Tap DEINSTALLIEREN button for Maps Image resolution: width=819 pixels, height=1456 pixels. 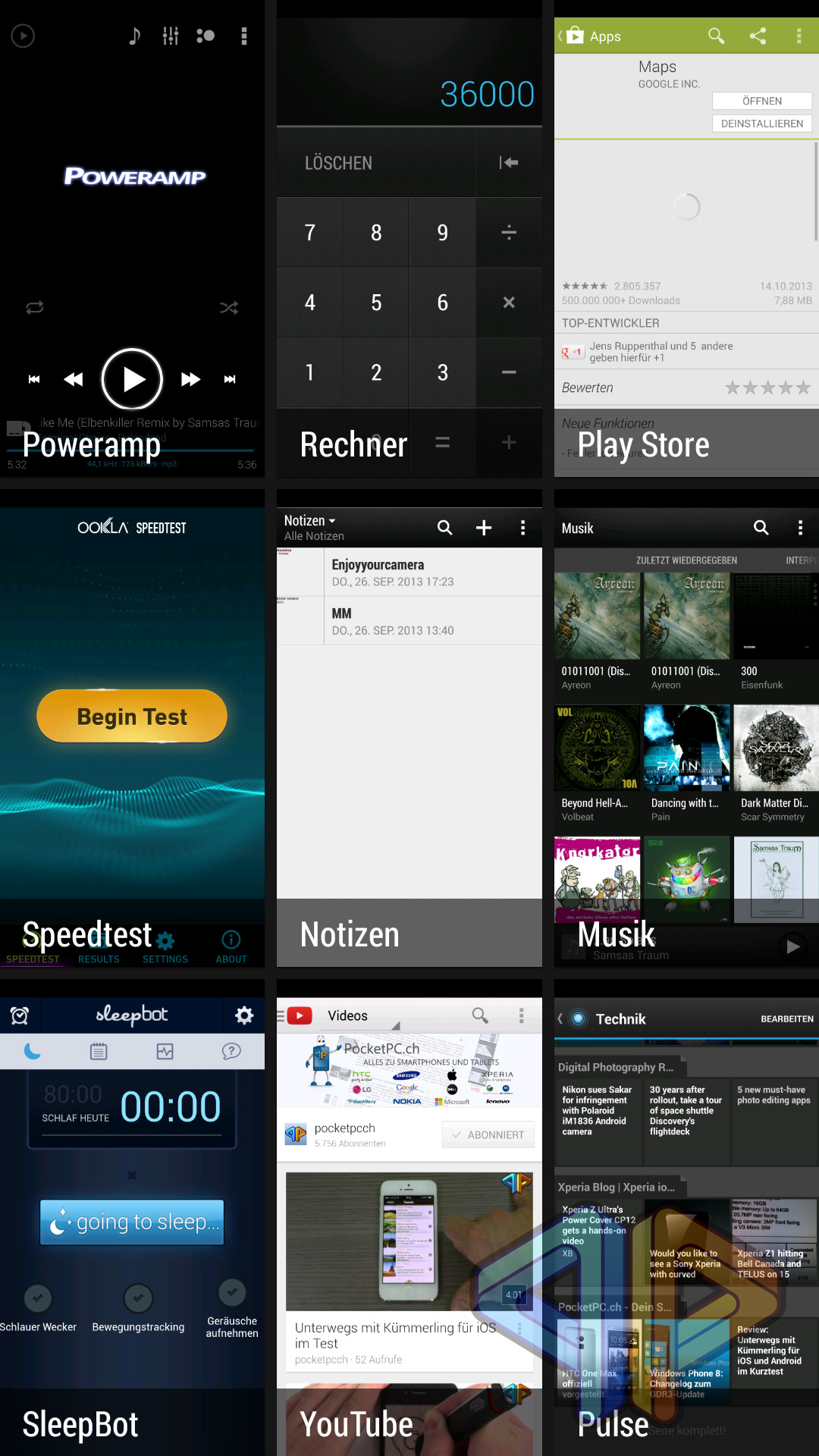coord(762,124)
